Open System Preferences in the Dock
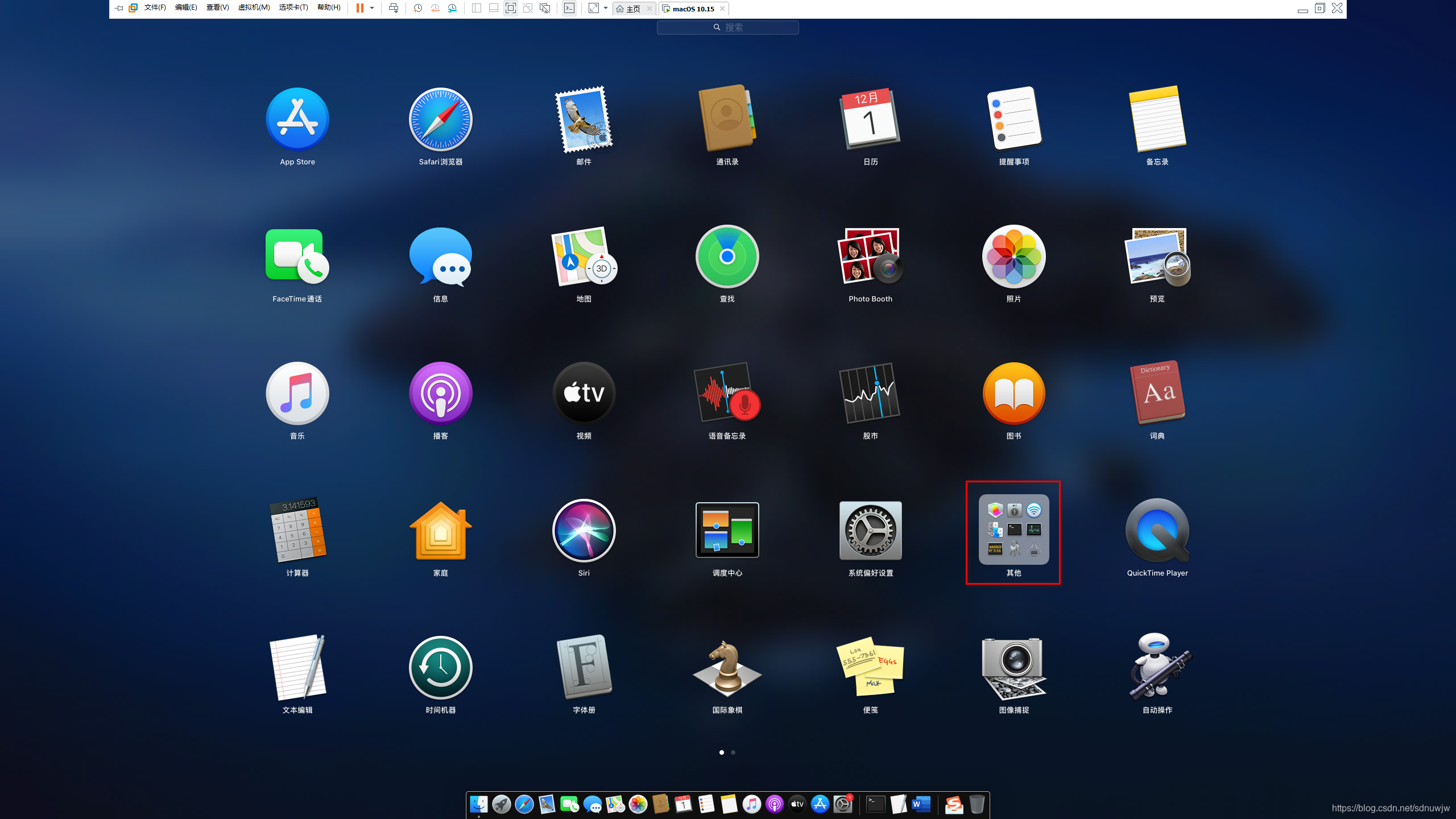 point(842,804)
